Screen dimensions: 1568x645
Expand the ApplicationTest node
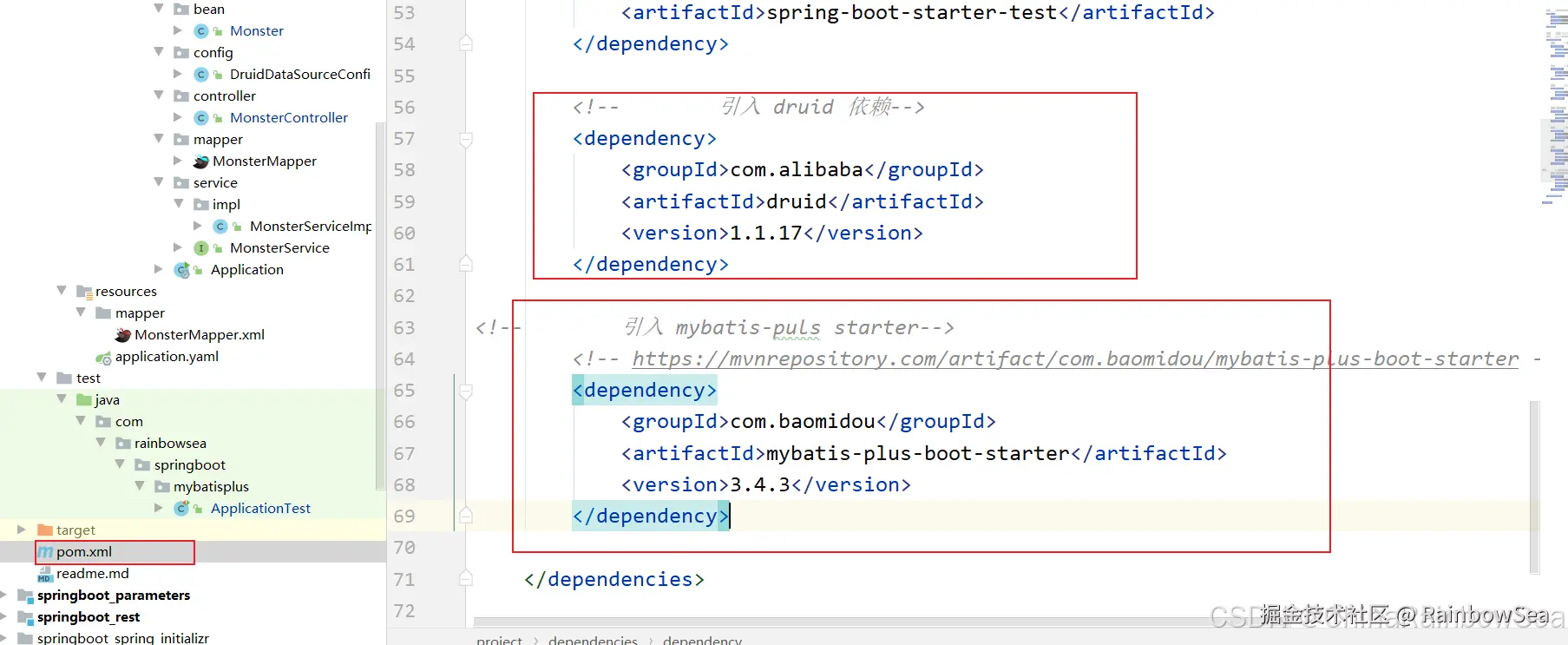click(x=159, y=508)
